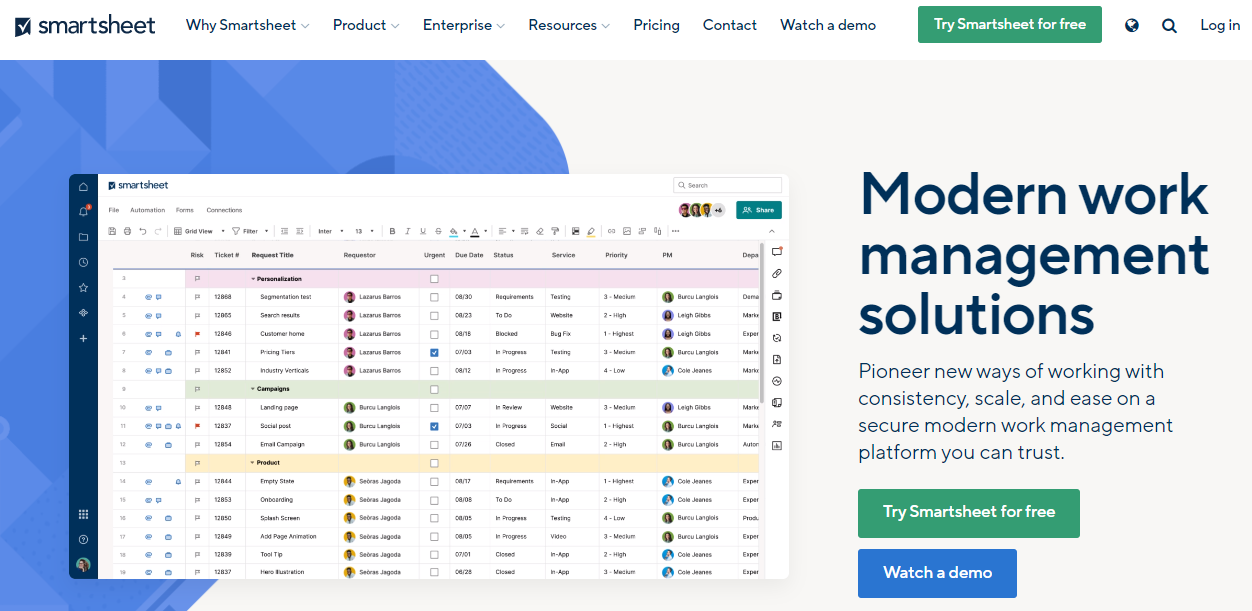
Task: Open Favorites star icon in app sidebar
Action: (84, 287)
